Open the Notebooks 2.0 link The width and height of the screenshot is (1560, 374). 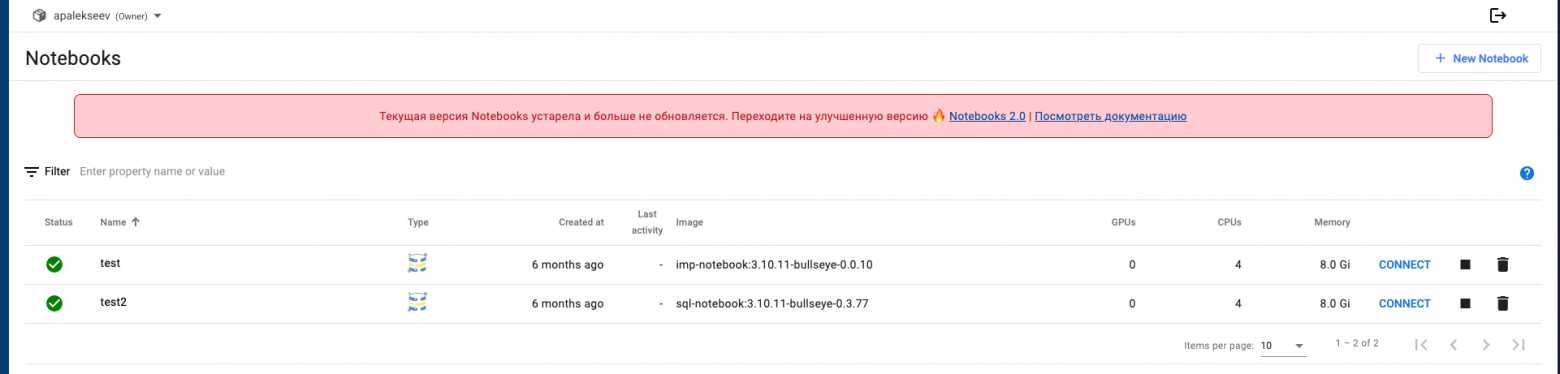coord(987,116)
